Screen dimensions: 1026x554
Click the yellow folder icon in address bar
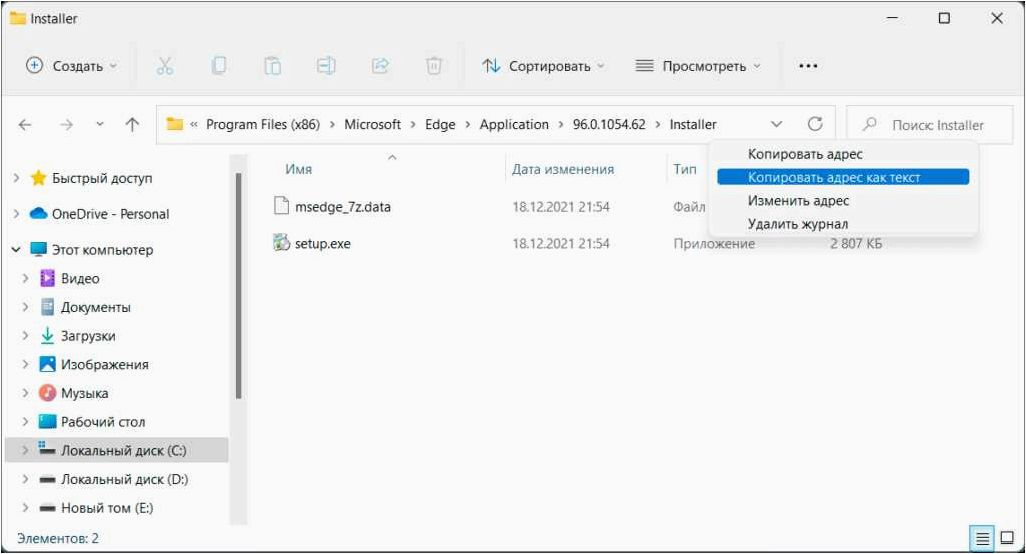pos(175,124)
